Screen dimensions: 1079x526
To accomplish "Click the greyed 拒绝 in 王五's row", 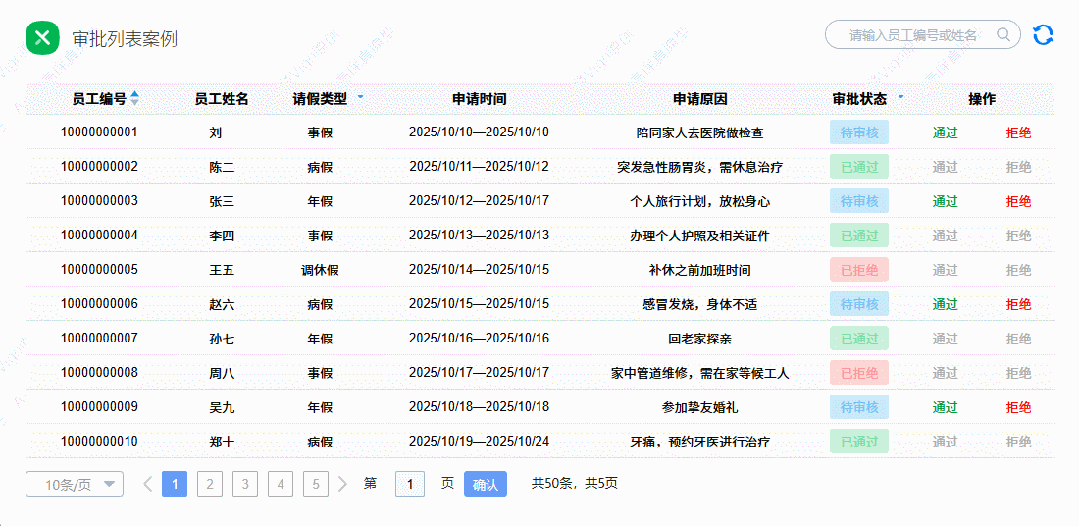I will pyautogui.click(x=1018, y=271).
